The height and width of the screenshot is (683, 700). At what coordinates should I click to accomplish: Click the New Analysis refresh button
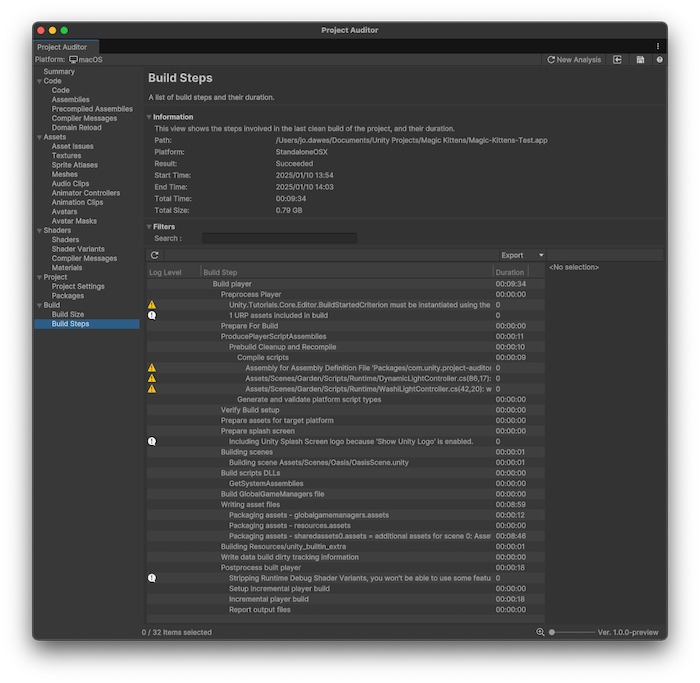point(574,60)
